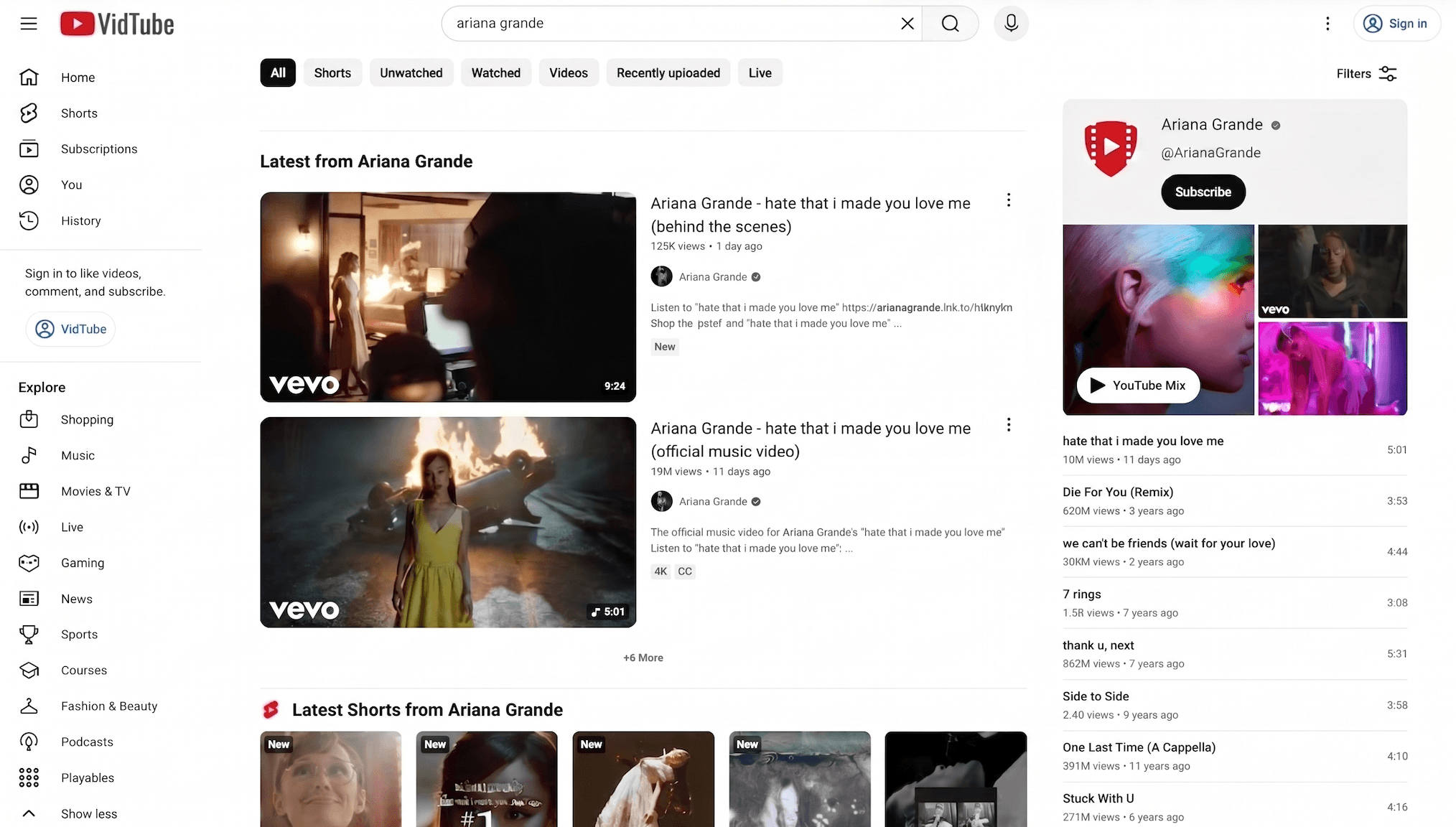
Task: Start voice search with the microphone
Action: pos(1011,24)
